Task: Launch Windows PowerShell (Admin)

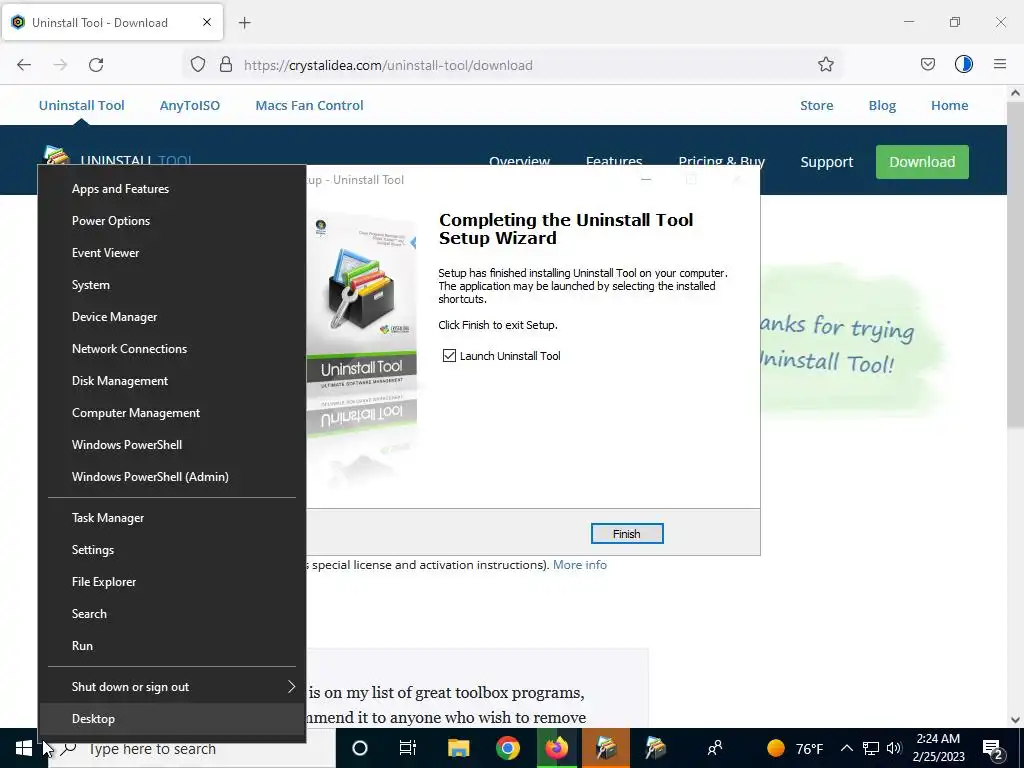Action: 172,477
